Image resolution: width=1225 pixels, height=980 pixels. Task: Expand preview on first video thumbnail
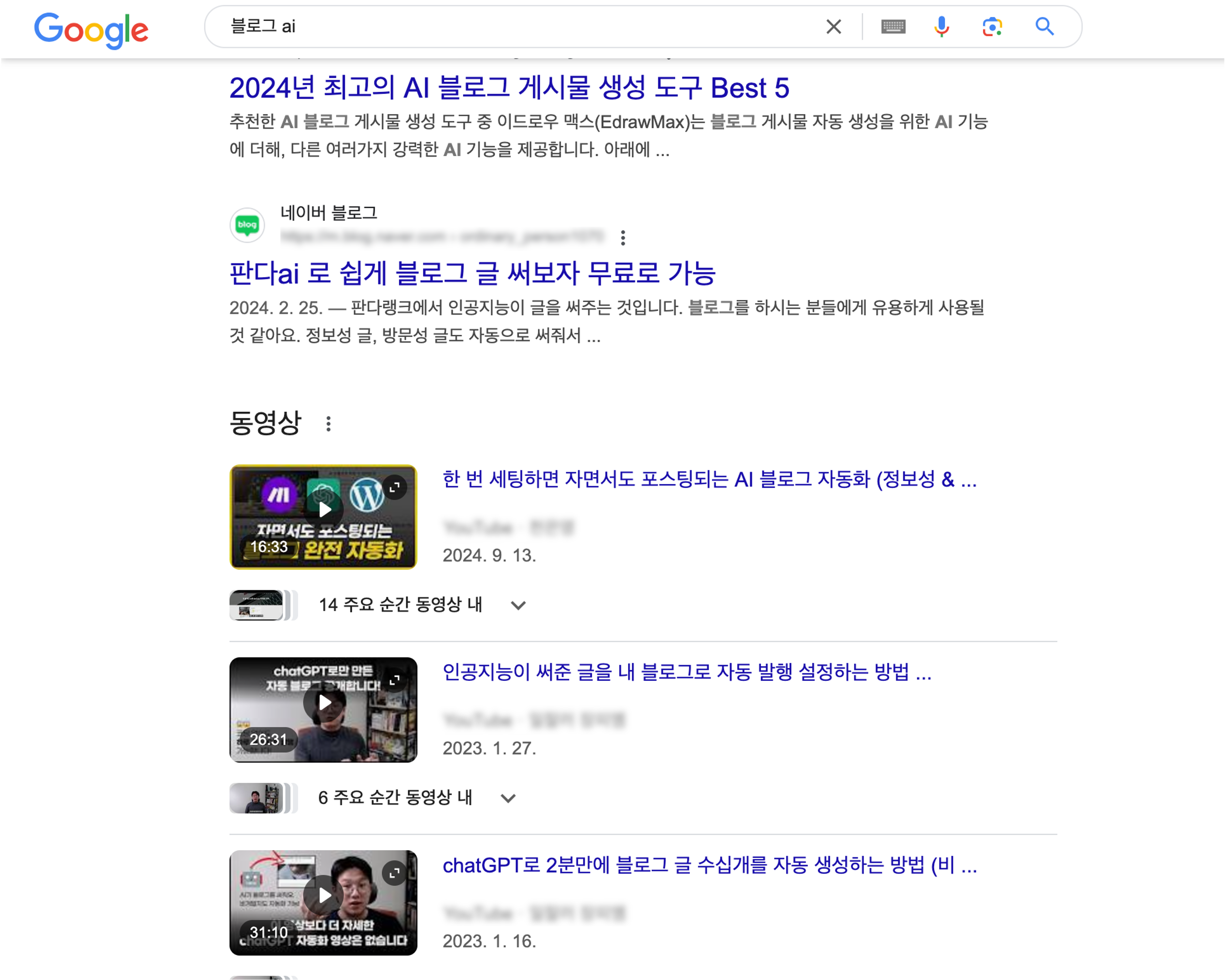tap(394, 487)
